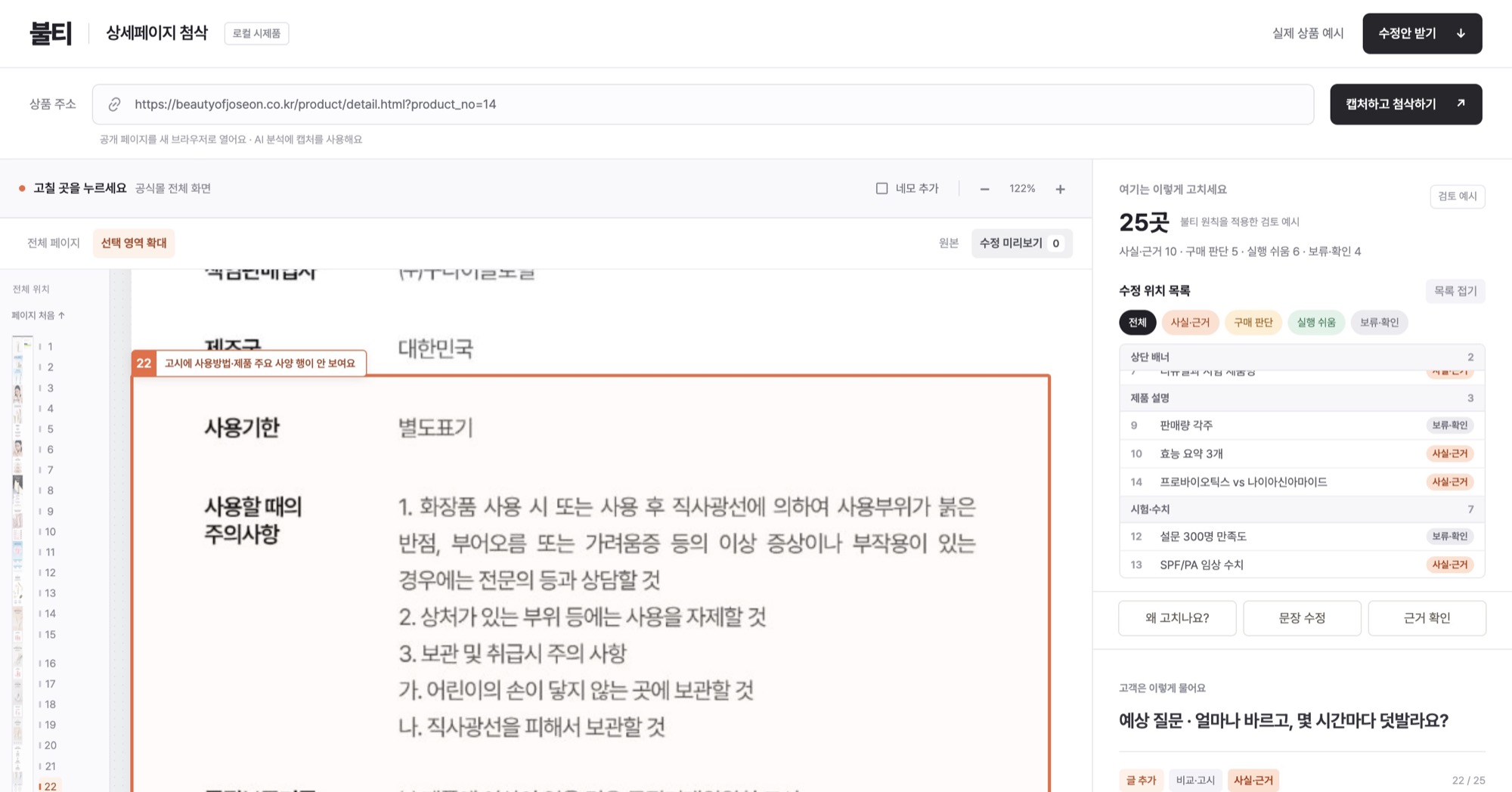The height and width of the screenshot is (792, 1512).
Task: Jump to 페이지 처음
Action: (x=39, y=315)
